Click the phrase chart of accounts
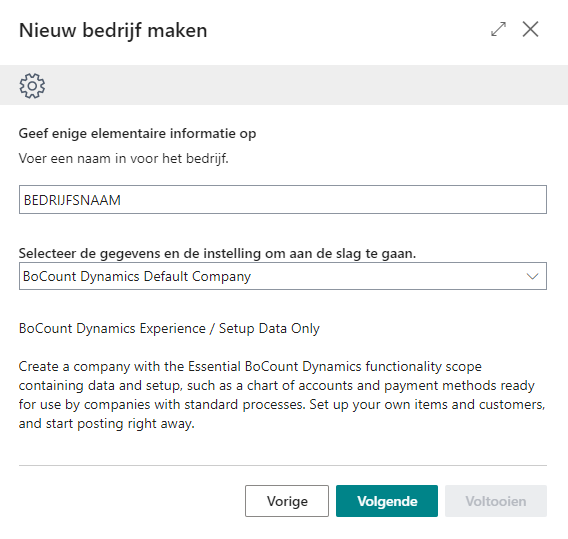This screenshot has width=568, height=539. [300, 386]
